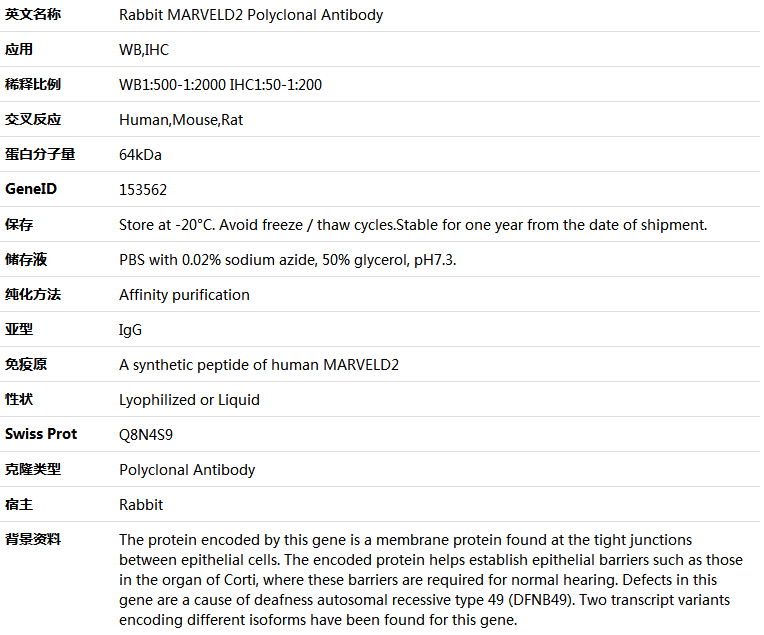This screenshot has width=764, height=635.
Task: Select the WB,IHC application value
Action: coord(144,50)
